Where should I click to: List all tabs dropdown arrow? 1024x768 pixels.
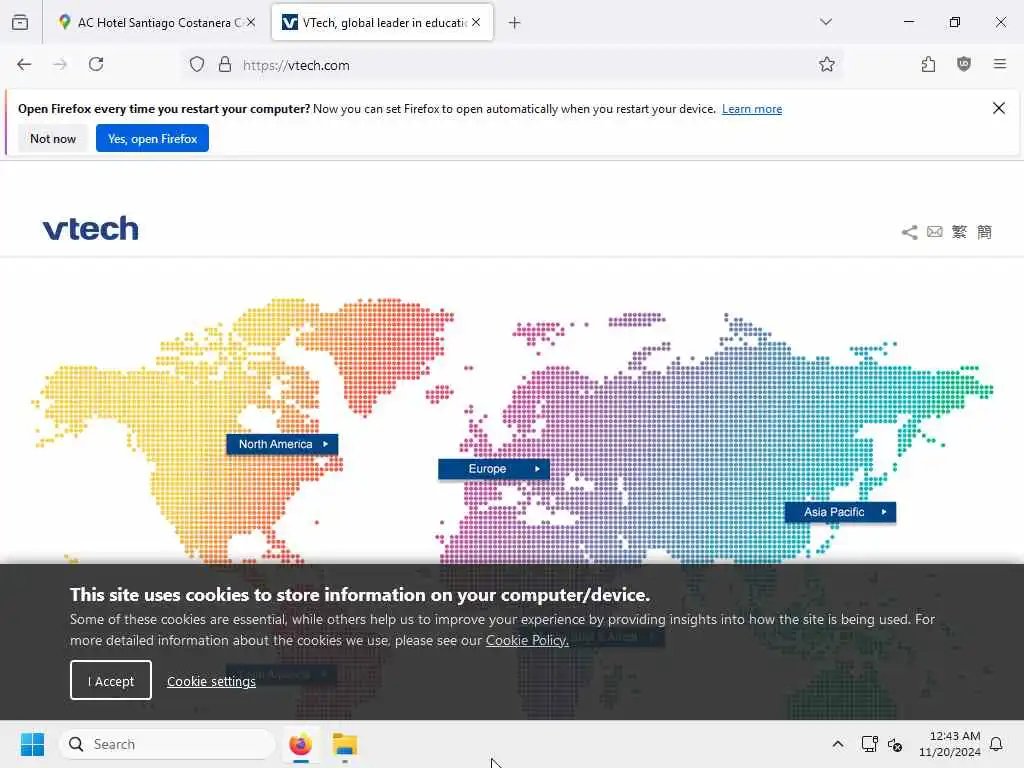(x=826, y=22)
